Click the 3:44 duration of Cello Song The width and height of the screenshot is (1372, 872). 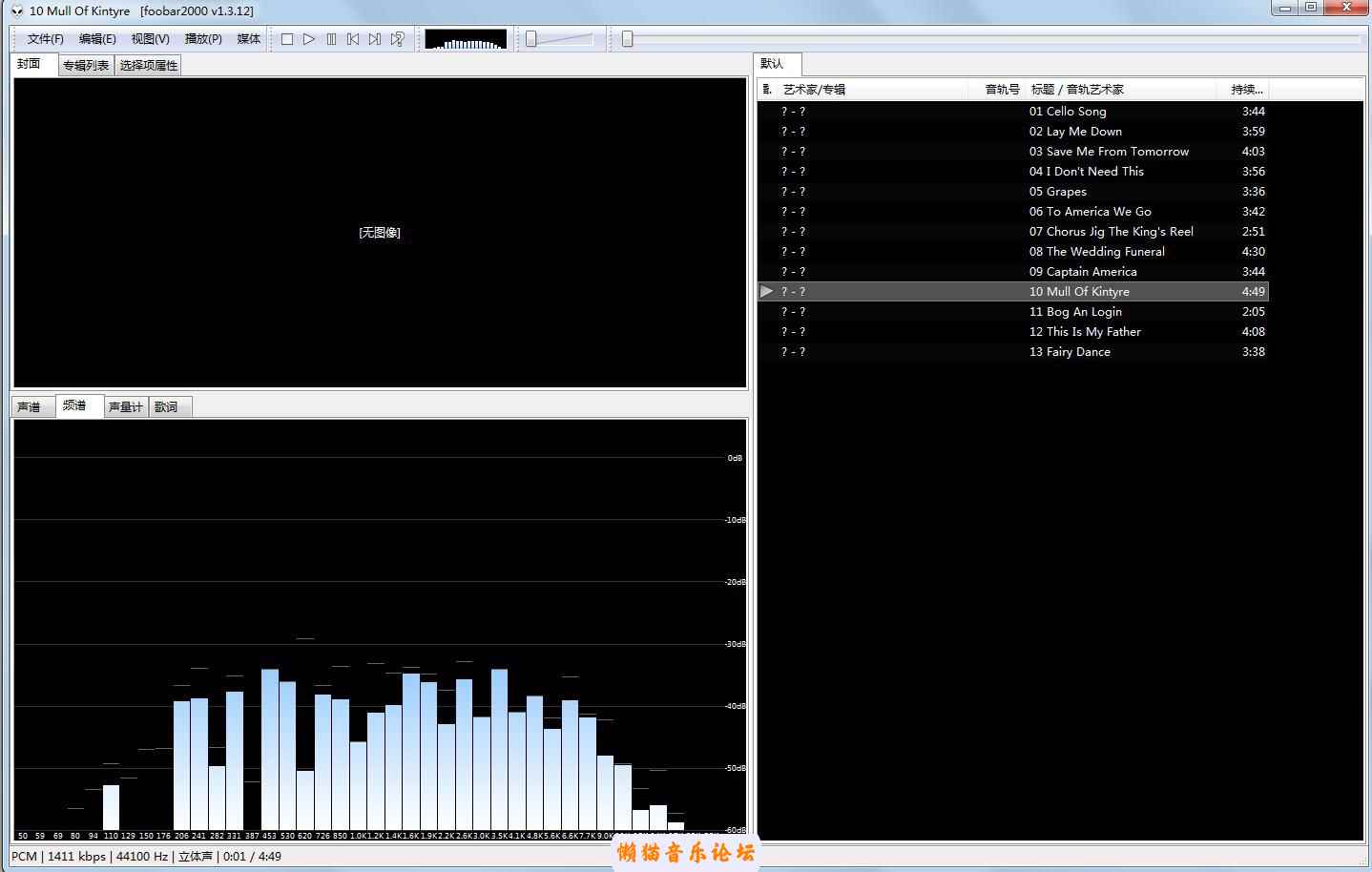tap(1254, 112)
